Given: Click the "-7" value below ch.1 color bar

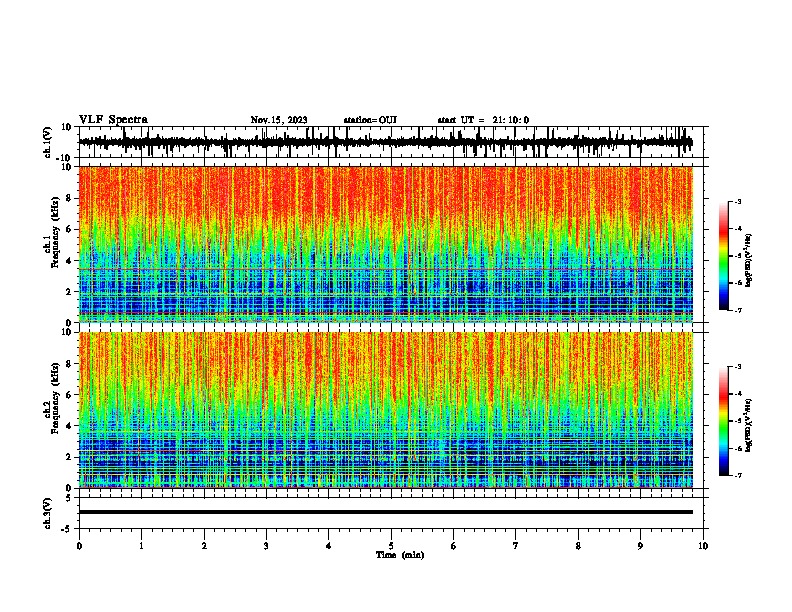Looking at the screenshot, I should click(738, 310).
